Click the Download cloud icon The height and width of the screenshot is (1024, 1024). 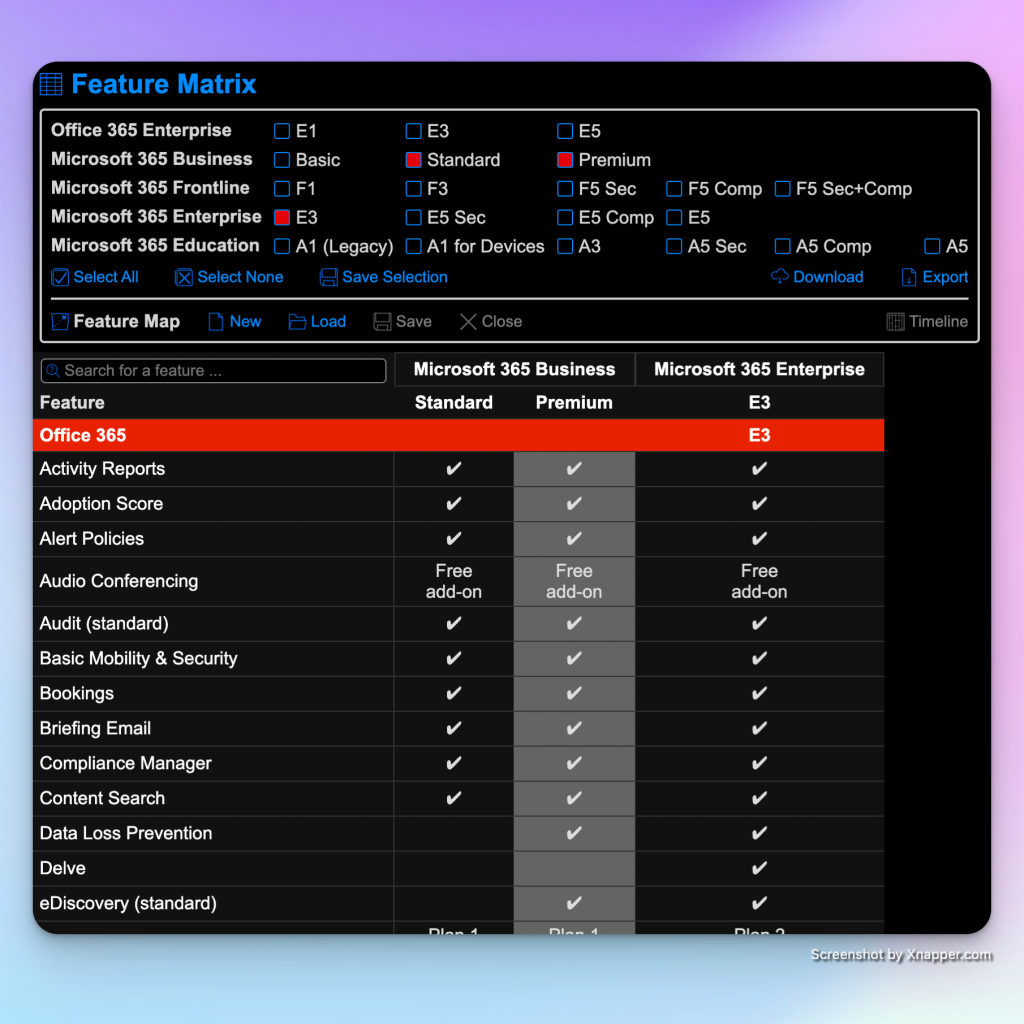(x=780, y=278)
